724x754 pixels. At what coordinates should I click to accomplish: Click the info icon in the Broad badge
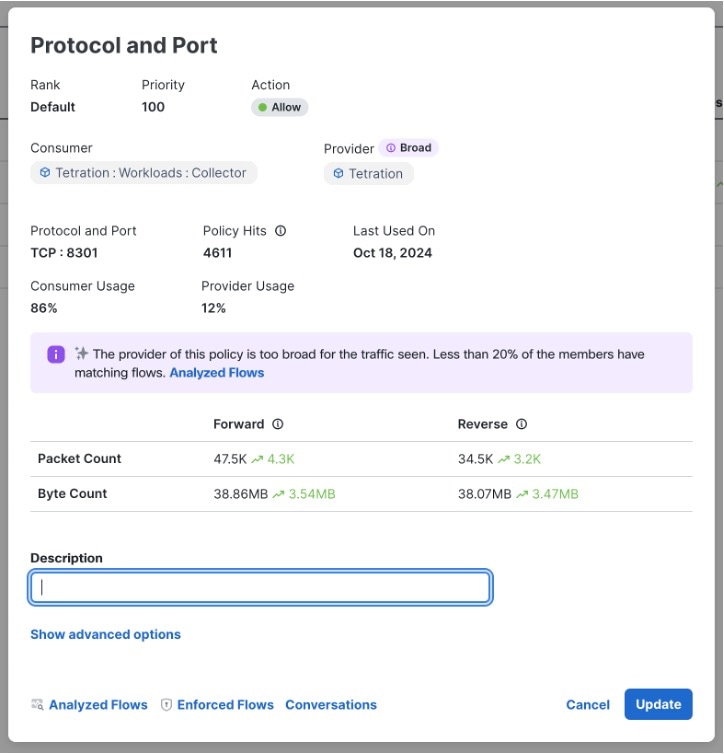tap(391, 148)
